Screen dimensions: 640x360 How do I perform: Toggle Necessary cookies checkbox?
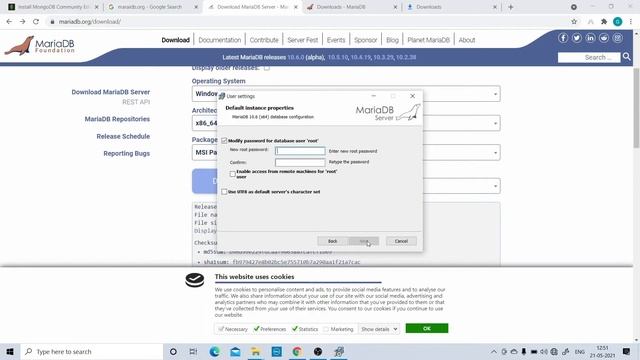click(x=221, y=329)
